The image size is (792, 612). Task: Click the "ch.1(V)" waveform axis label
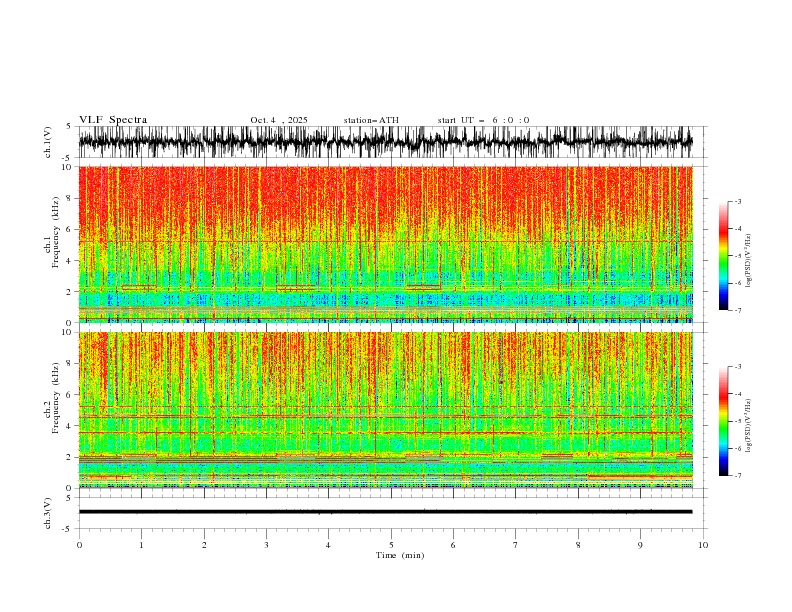click(48, 142)
